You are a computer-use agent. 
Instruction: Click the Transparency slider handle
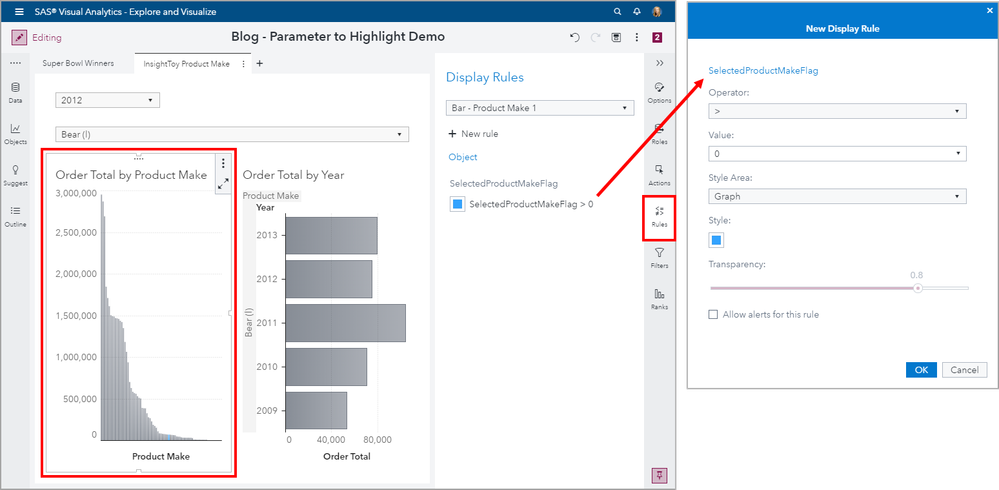pos(917,288)
